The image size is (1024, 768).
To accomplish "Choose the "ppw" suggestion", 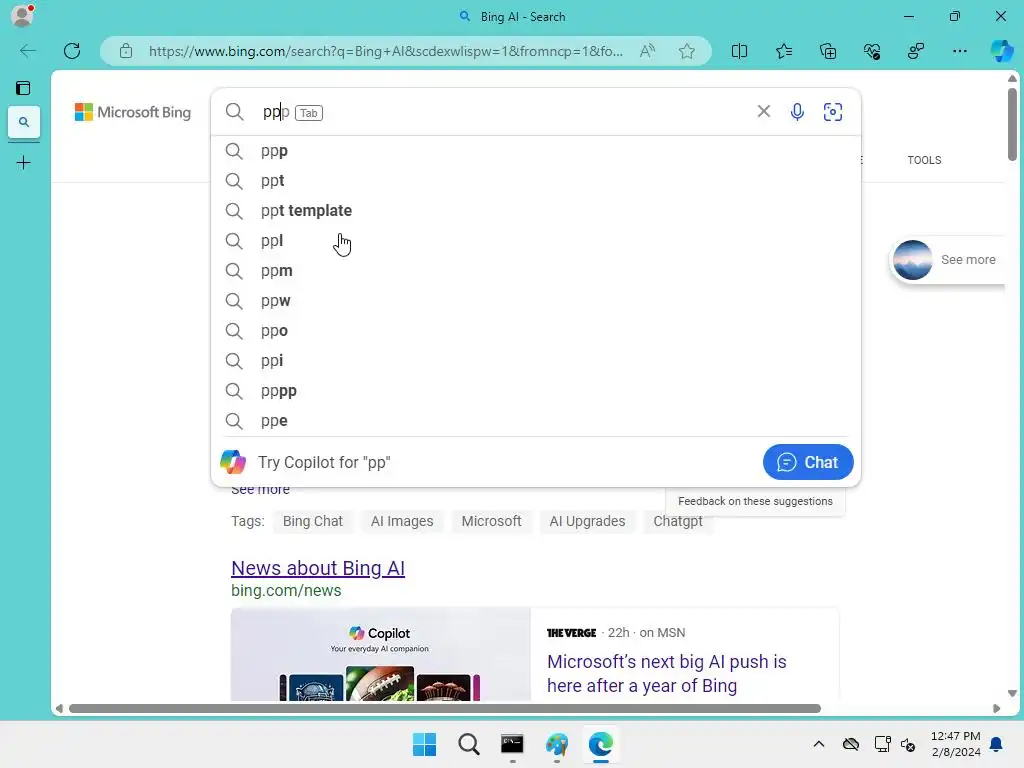I will pyautogui.click(x=536, y=301).
